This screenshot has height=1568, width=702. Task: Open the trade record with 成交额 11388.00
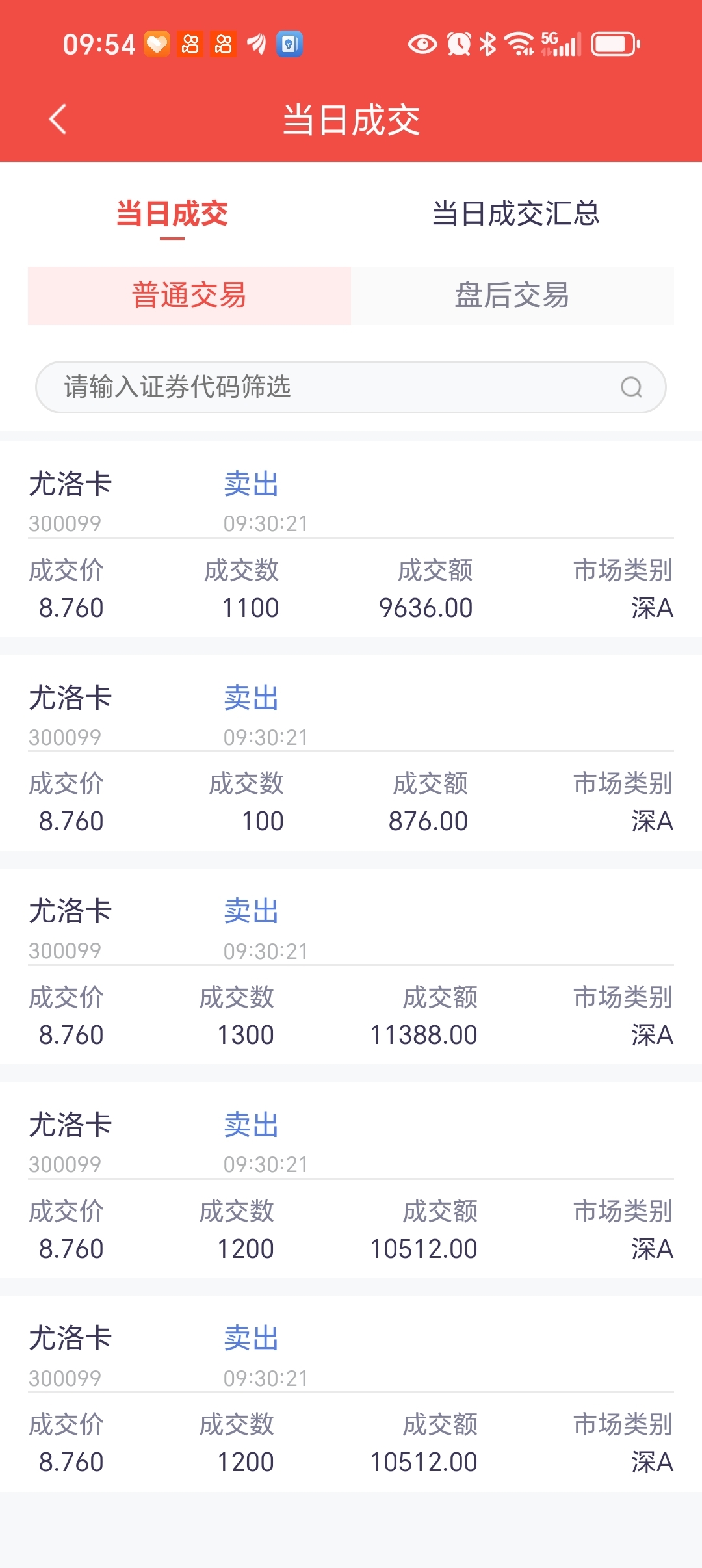click(351, 967)
